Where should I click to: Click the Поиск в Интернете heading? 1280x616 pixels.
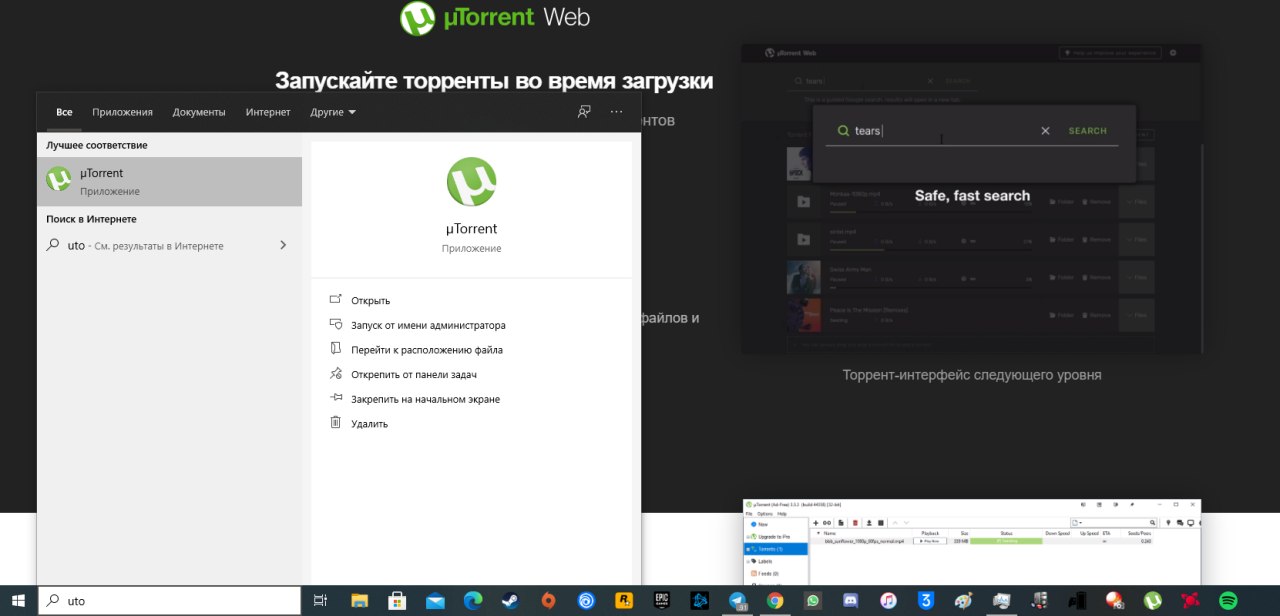(x=91, y=219)
